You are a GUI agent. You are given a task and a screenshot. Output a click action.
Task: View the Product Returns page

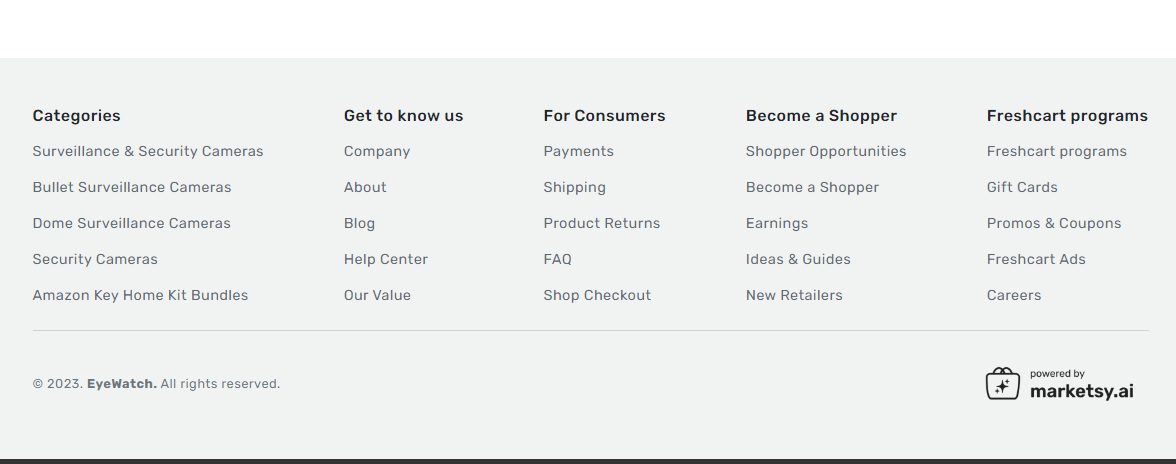tap(602, 223)
